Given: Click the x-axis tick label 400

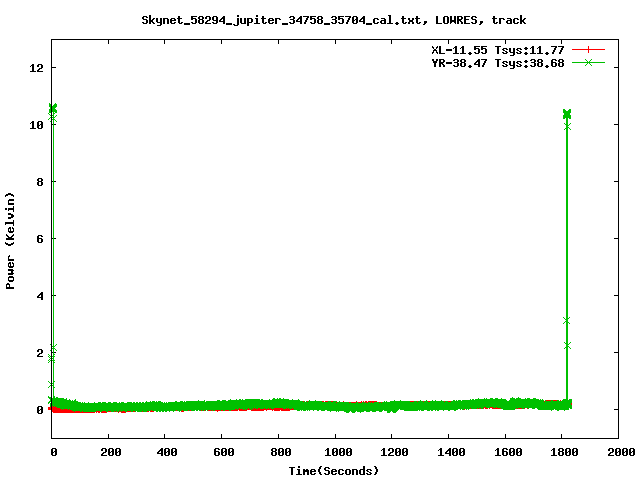Looking at the screenshot, I should (x=167, y=452).
